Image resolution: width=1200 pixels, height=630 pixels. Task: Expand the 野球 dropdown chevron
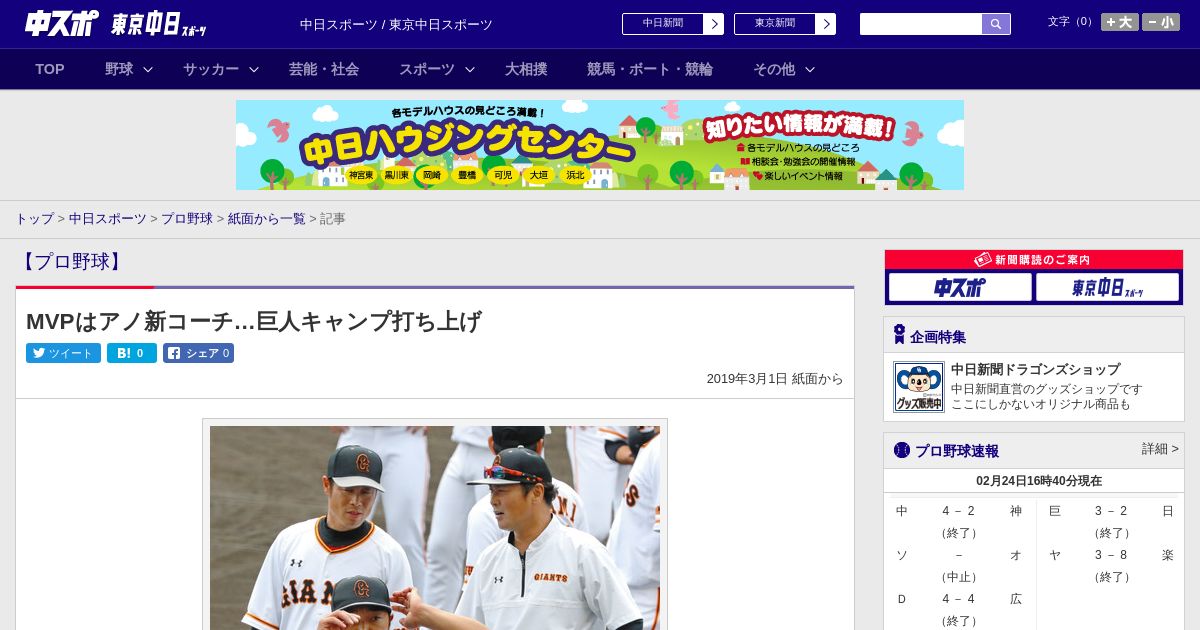(148, 69)
